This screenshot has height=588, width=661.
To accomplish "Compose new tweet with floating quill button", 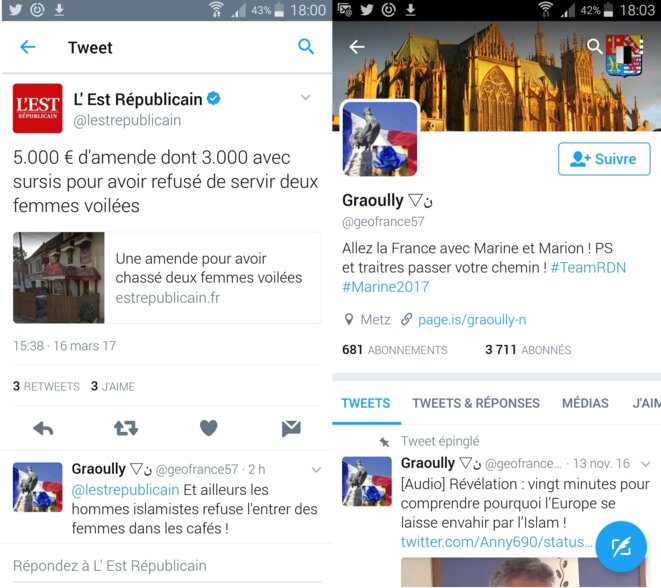I will click(x=621, y=547).
